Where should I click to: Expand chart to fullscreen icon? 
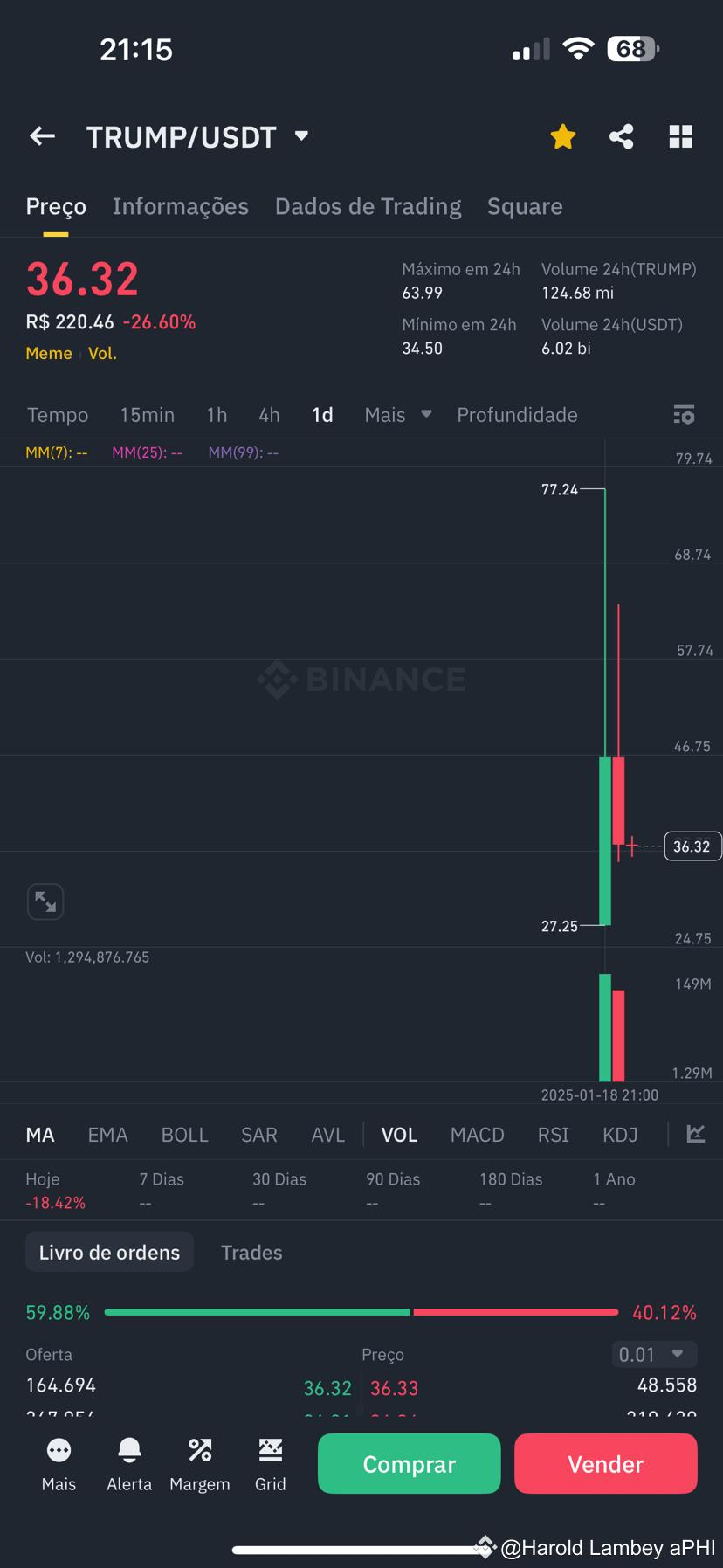45,901
